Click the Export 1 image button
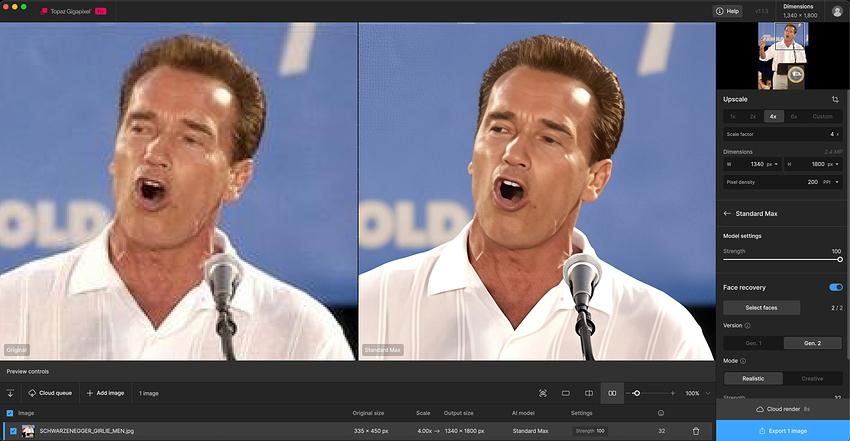Viewport: 850px width, 441px height. pyautogui.click(x=782, y=431)
